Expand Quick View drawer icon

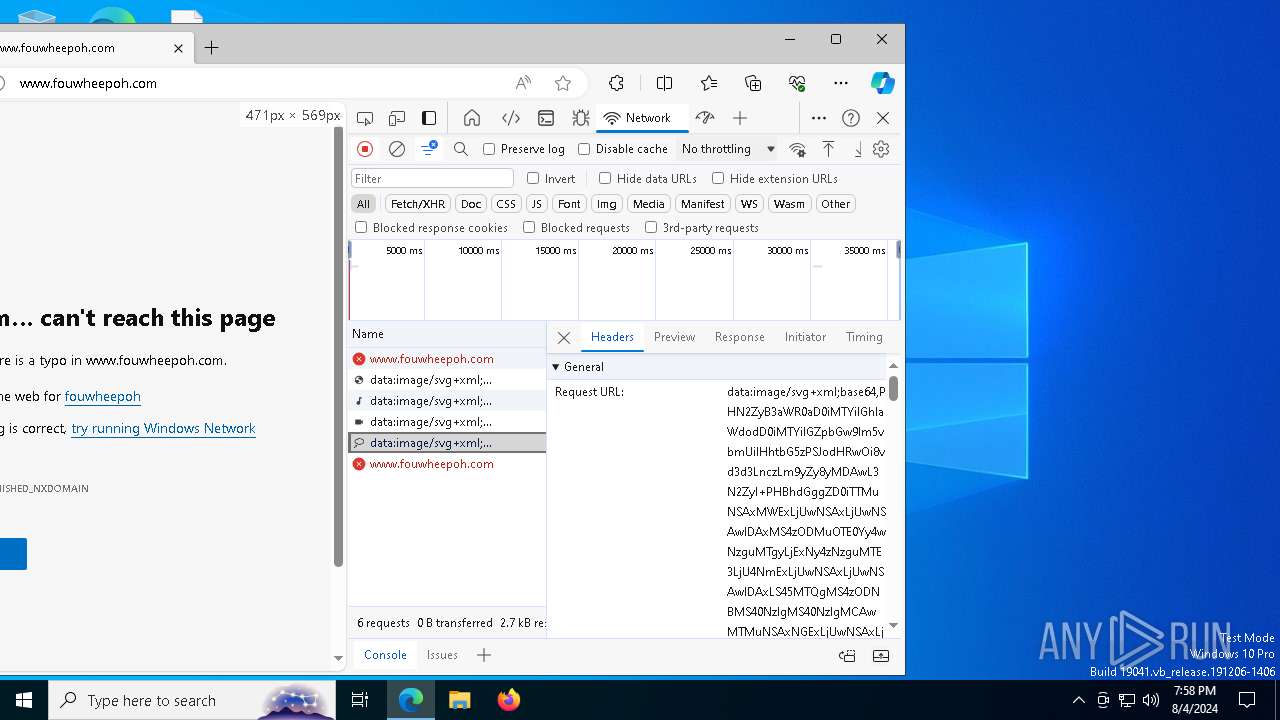881,656
